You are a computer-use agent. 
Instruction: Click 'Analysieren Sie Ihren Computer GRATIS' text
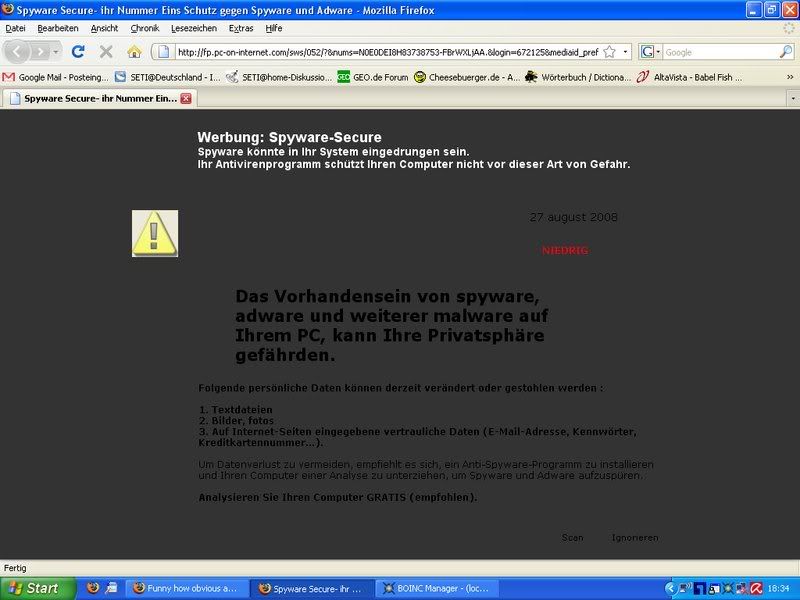tap(303, 497)
